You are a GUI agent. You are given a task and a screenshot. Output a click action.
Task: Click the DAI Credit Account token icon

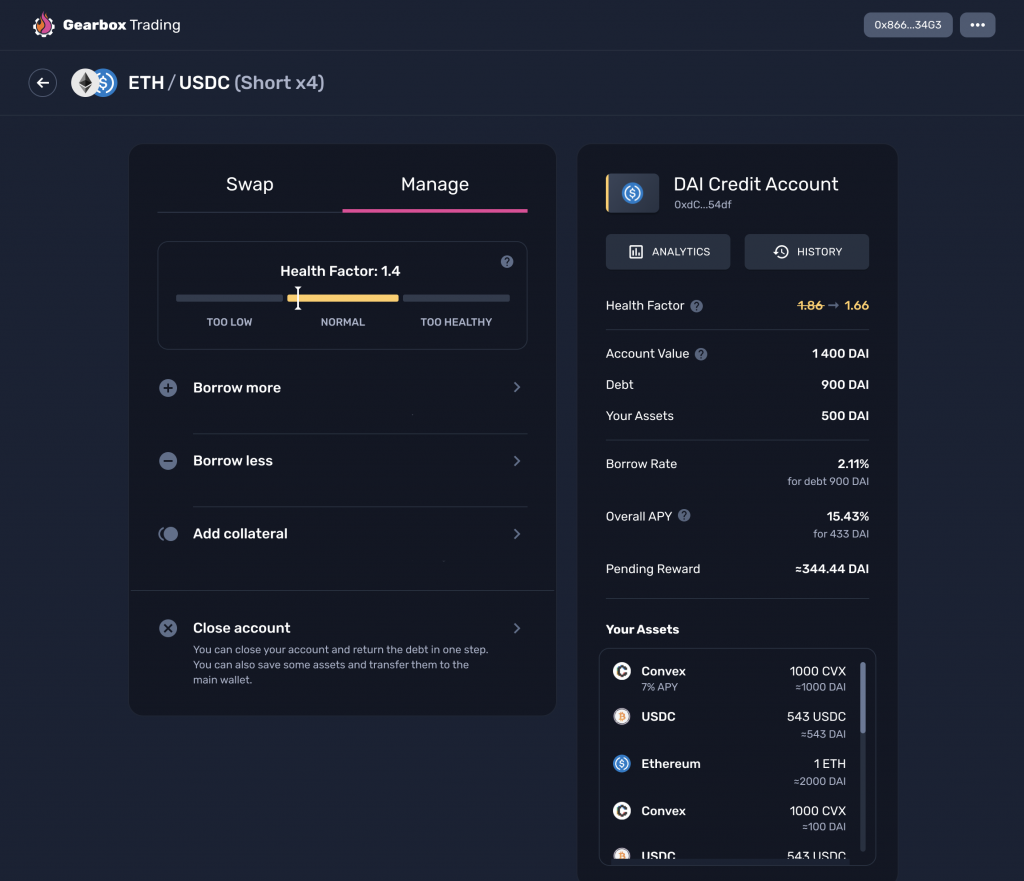(632, 193)
